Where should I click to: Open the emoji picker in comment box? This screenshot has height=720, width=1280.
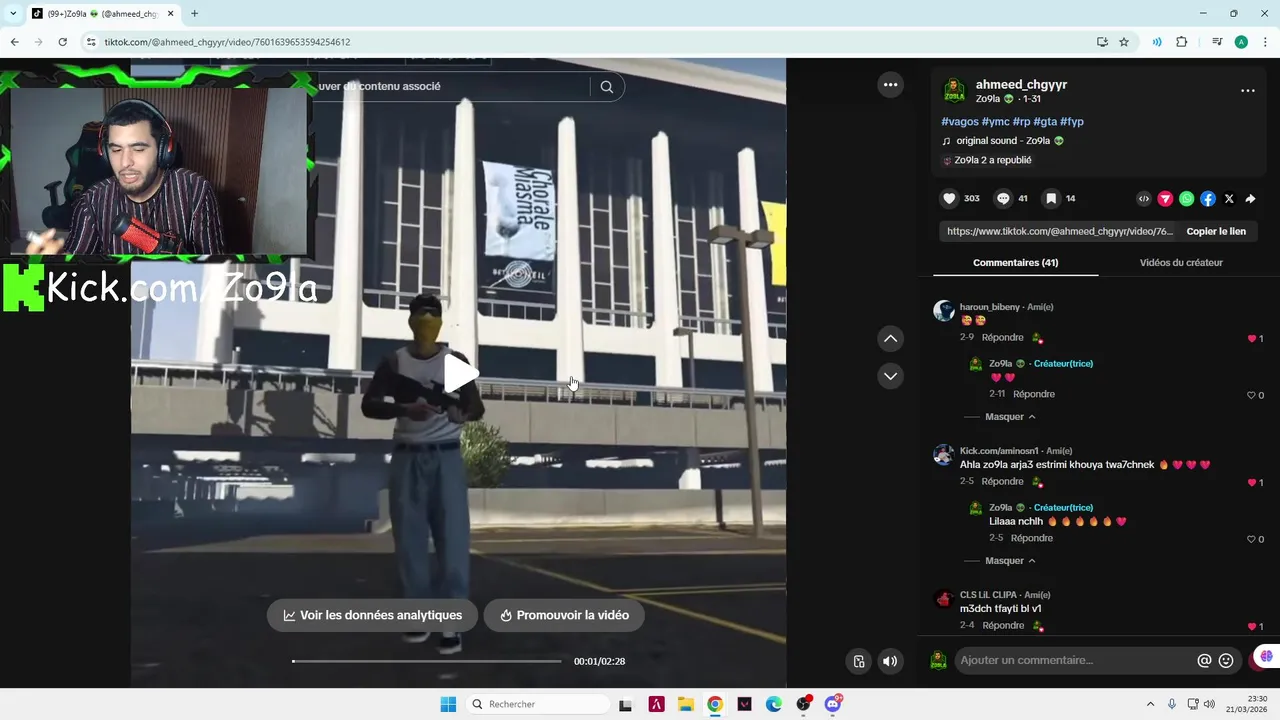pyautogui.click(x=1226, y=660)
